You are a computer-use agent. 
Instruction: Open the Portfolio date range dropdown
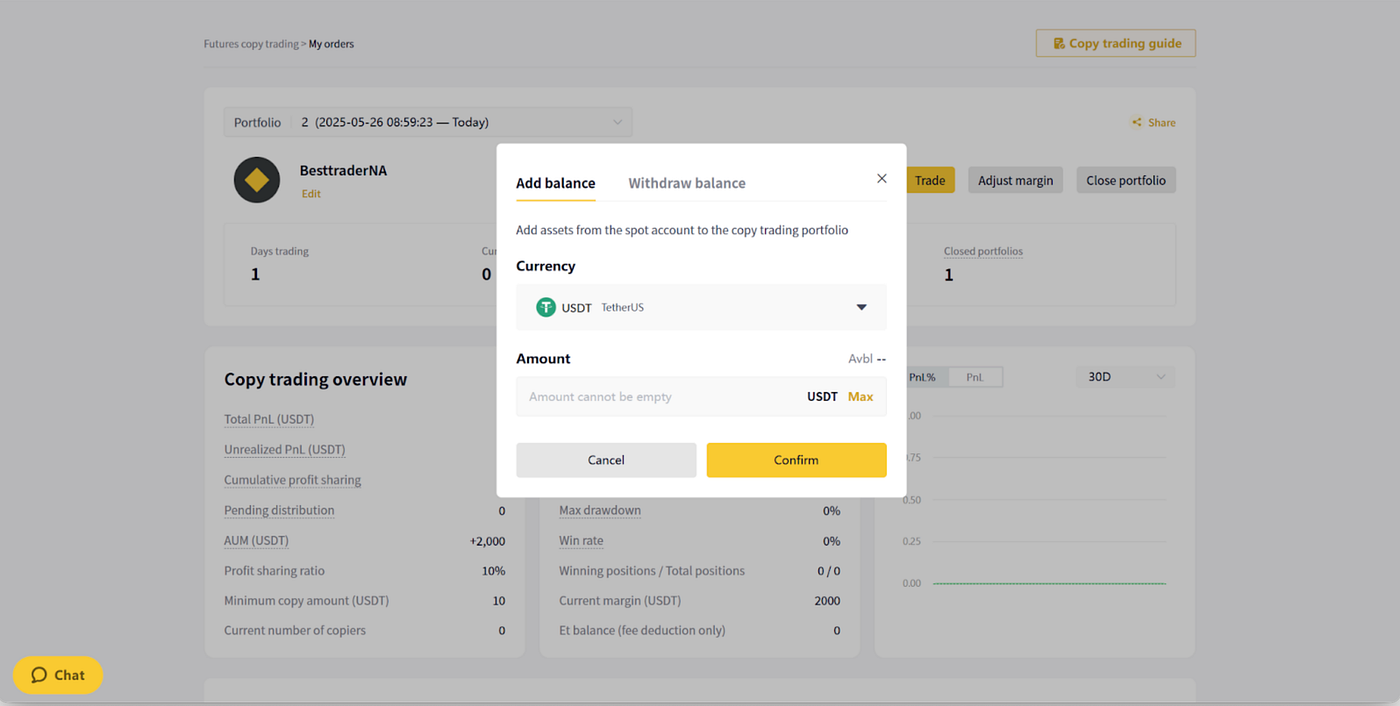click(428, 123)
